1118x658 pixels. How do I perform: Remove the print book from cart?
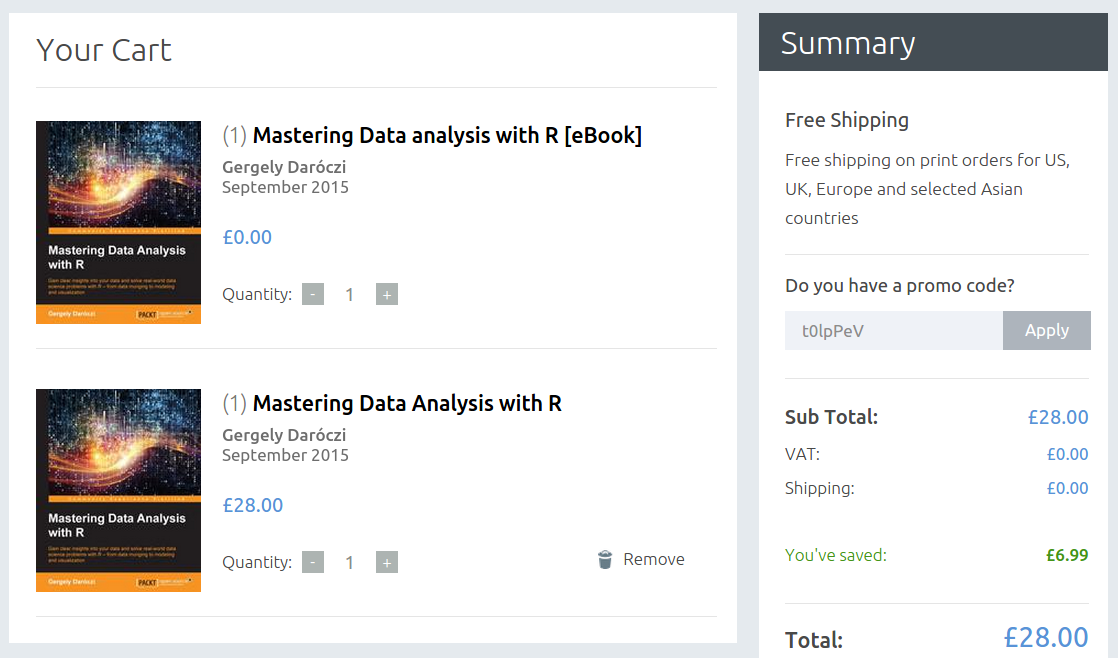641,560
